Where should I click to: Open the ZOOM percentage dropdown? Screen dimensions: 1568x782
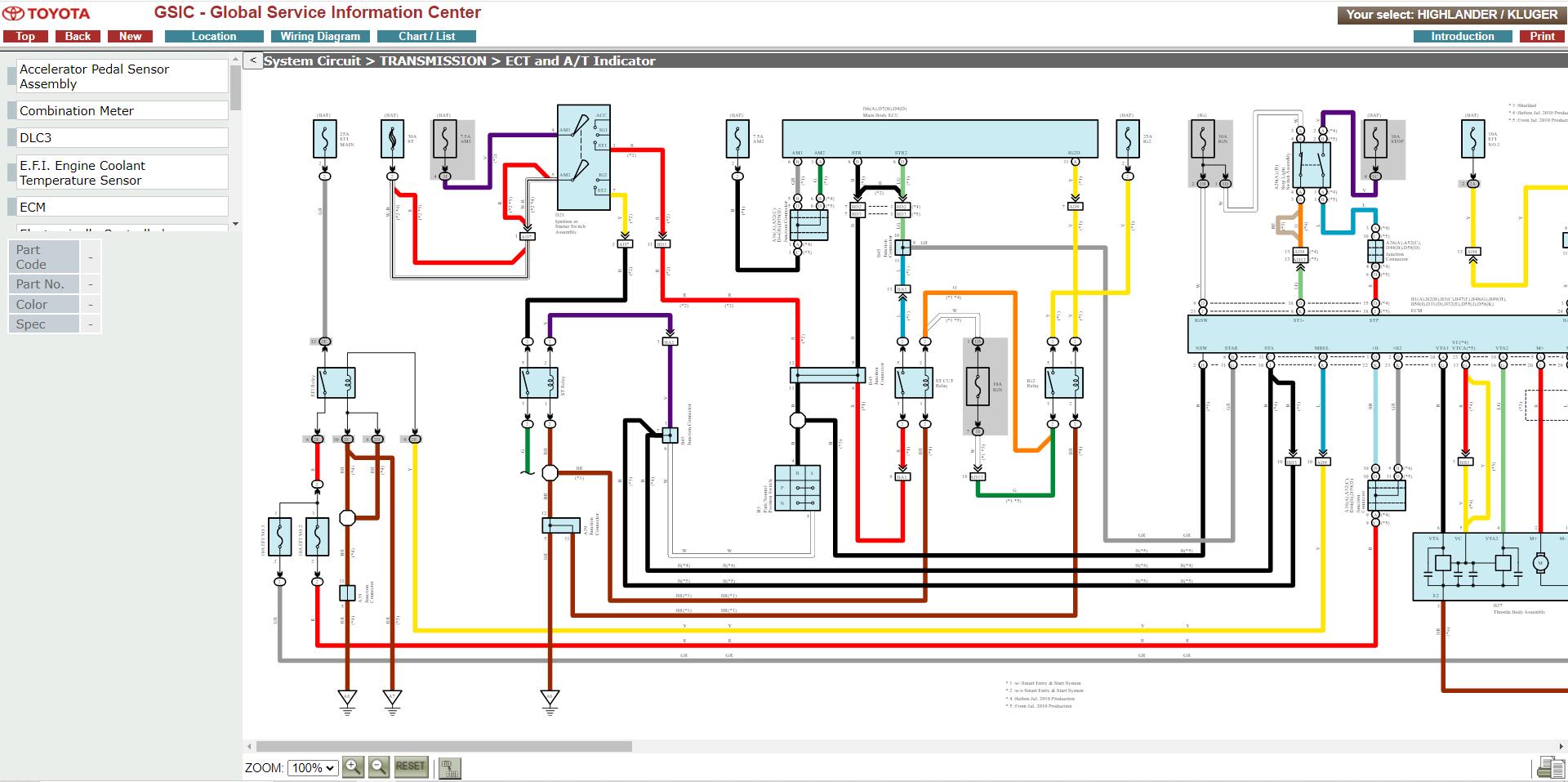(313, 768)
